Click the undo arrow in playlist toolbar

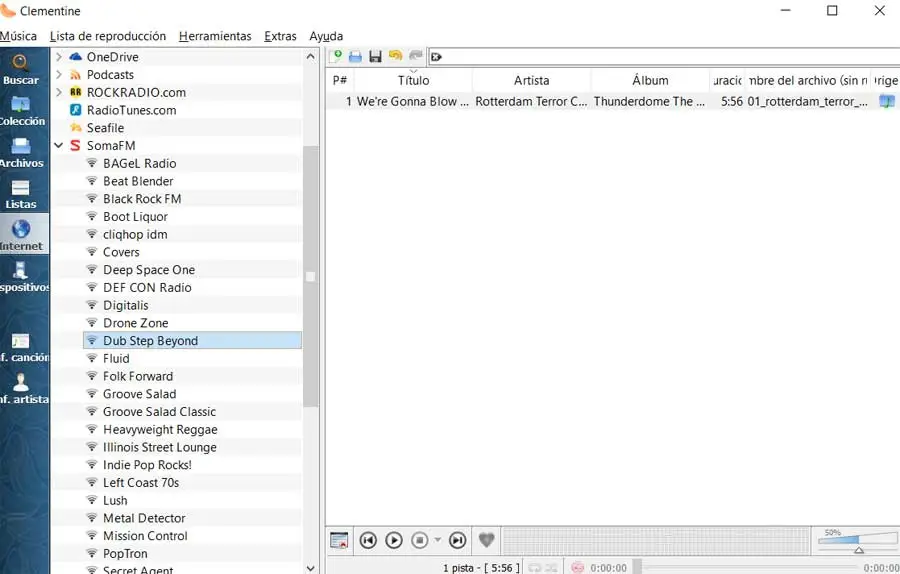(395, 56)
